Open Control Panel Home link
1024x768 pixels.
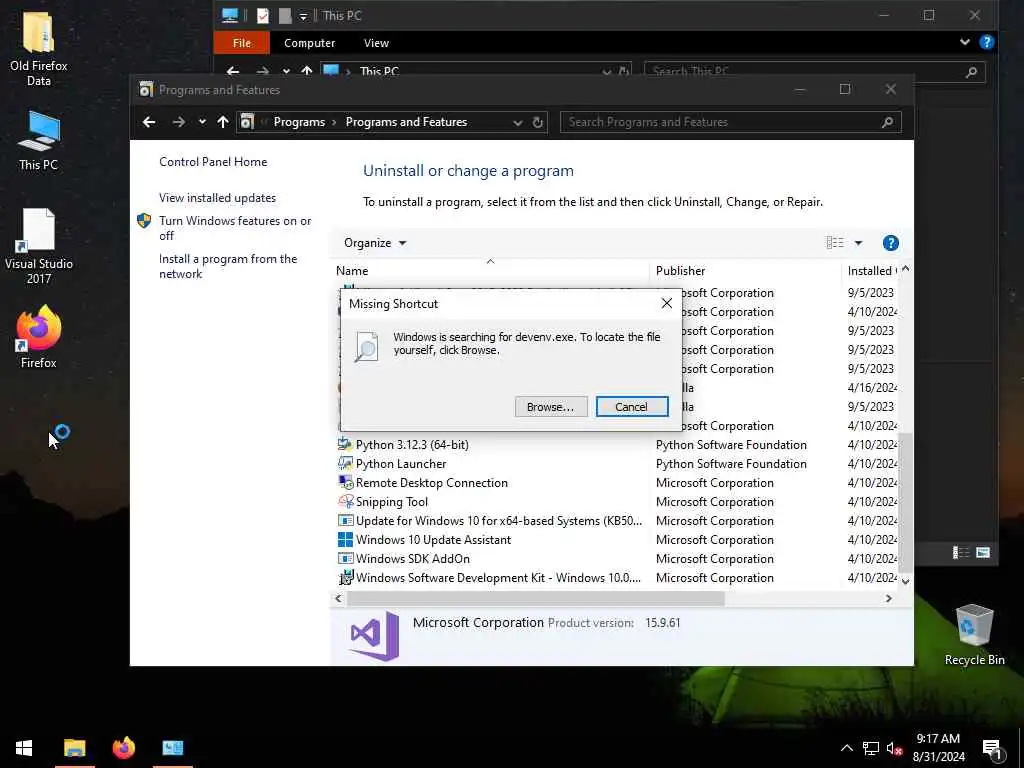[x=213, y=161]
